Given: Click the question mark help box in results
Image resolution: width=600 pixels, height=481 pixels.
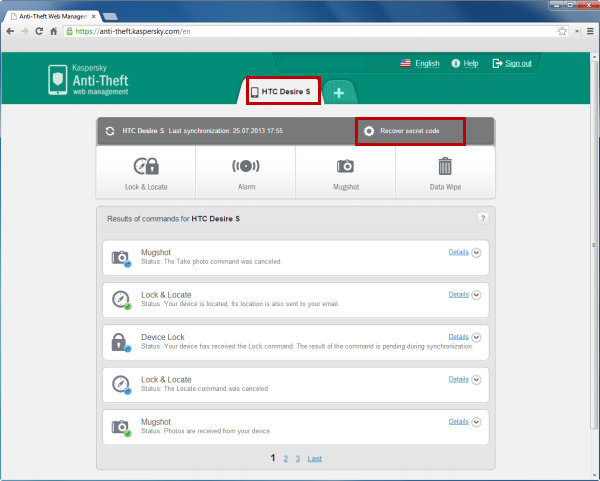Looking at the screenshot, I should pyautogui.click(x=483, y=218).
